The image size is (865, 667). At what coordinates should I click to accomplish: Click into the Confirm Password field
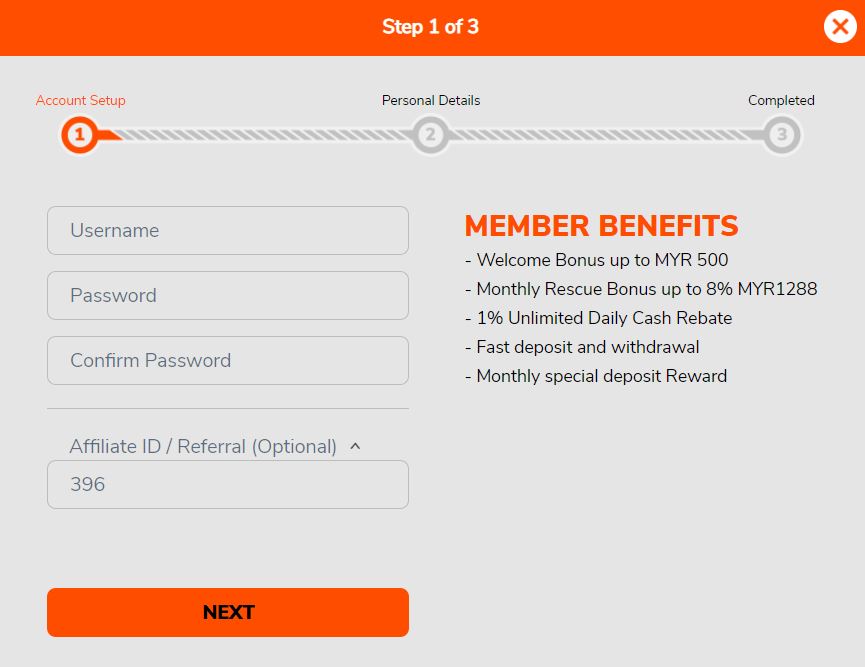227,361
